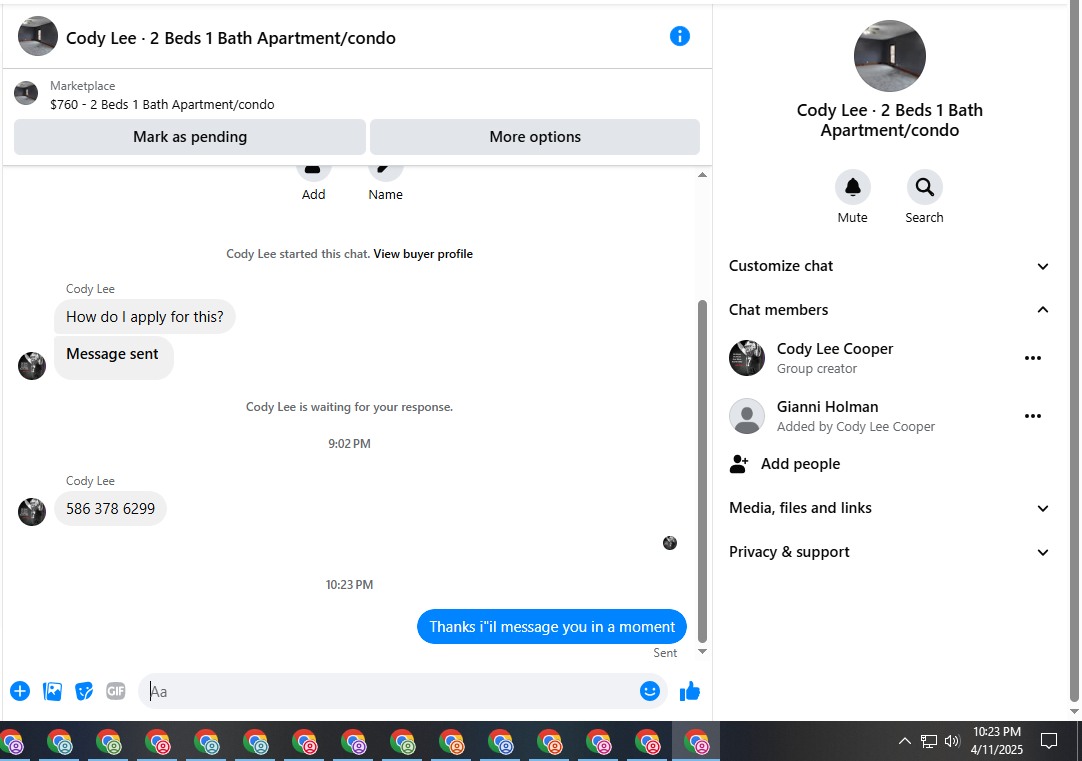Click the active Chrome taskbar icon
The image size is (1082, 761).
click(x=696, y=742)
